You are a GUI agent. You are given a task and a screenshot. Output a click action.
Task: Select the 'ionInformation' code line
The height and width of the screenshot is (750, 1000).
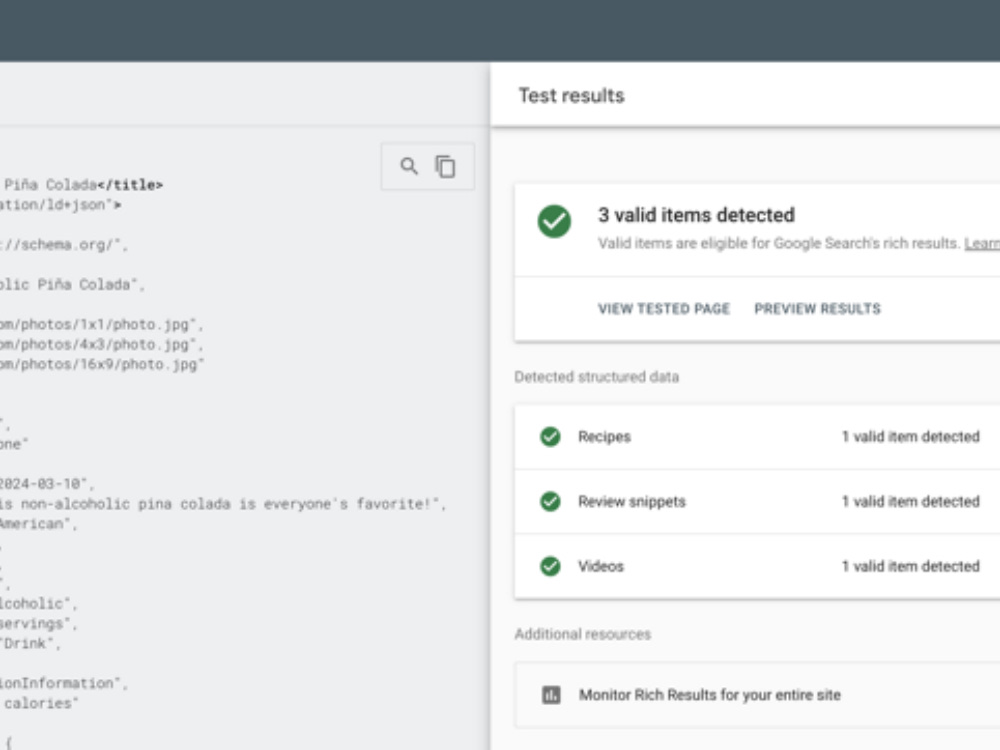[x=64, y=683]
